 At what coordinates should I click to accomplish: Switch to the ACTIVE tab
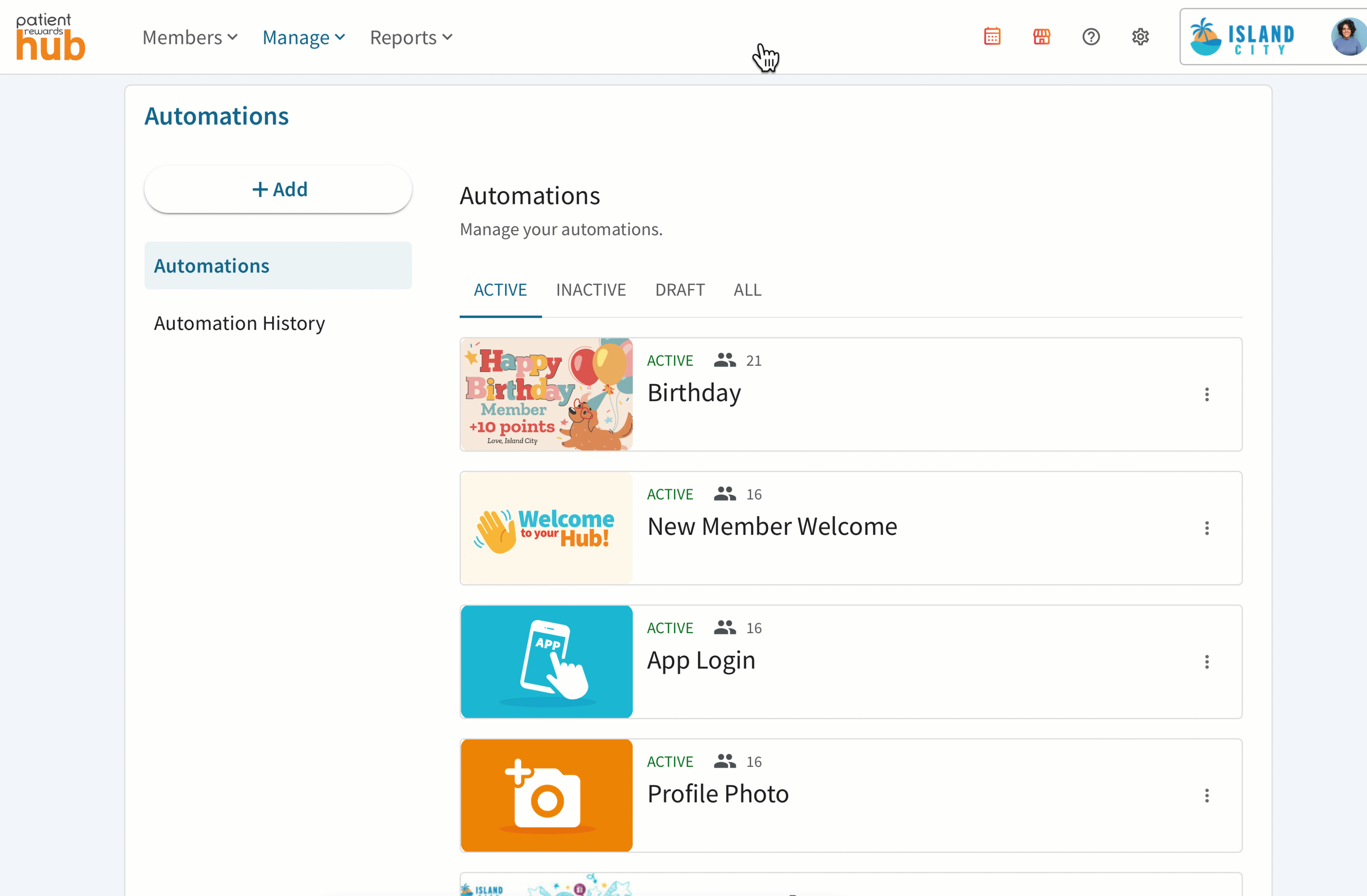(500, 290)
